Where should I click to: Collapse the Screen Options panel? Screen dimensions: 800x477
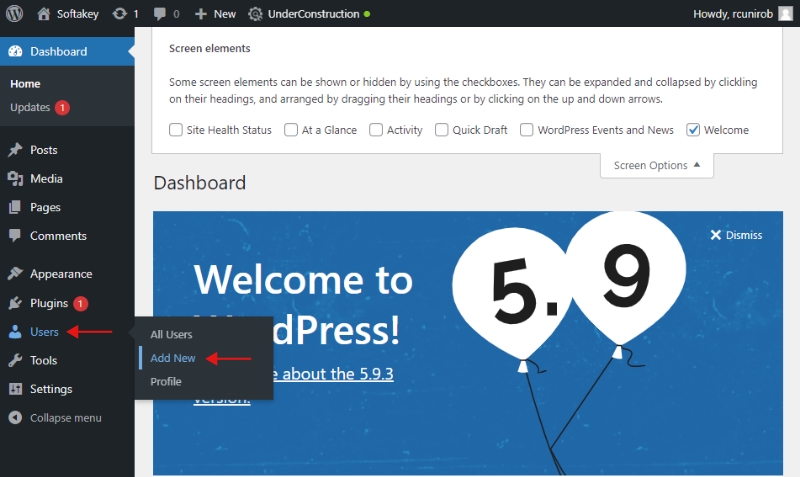pos(656,165)
